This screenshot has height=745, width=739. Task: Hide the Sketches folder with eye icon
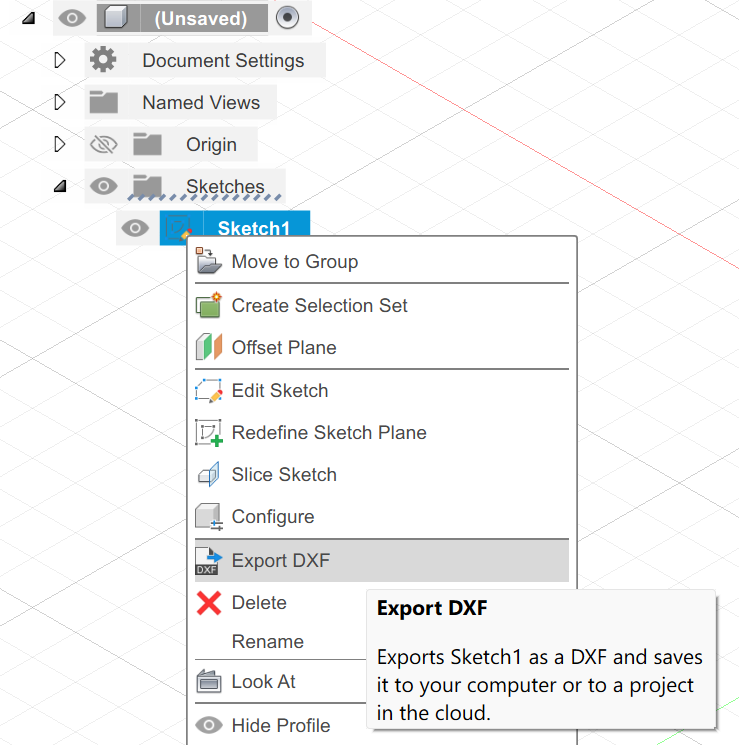[x=103, y=187]
